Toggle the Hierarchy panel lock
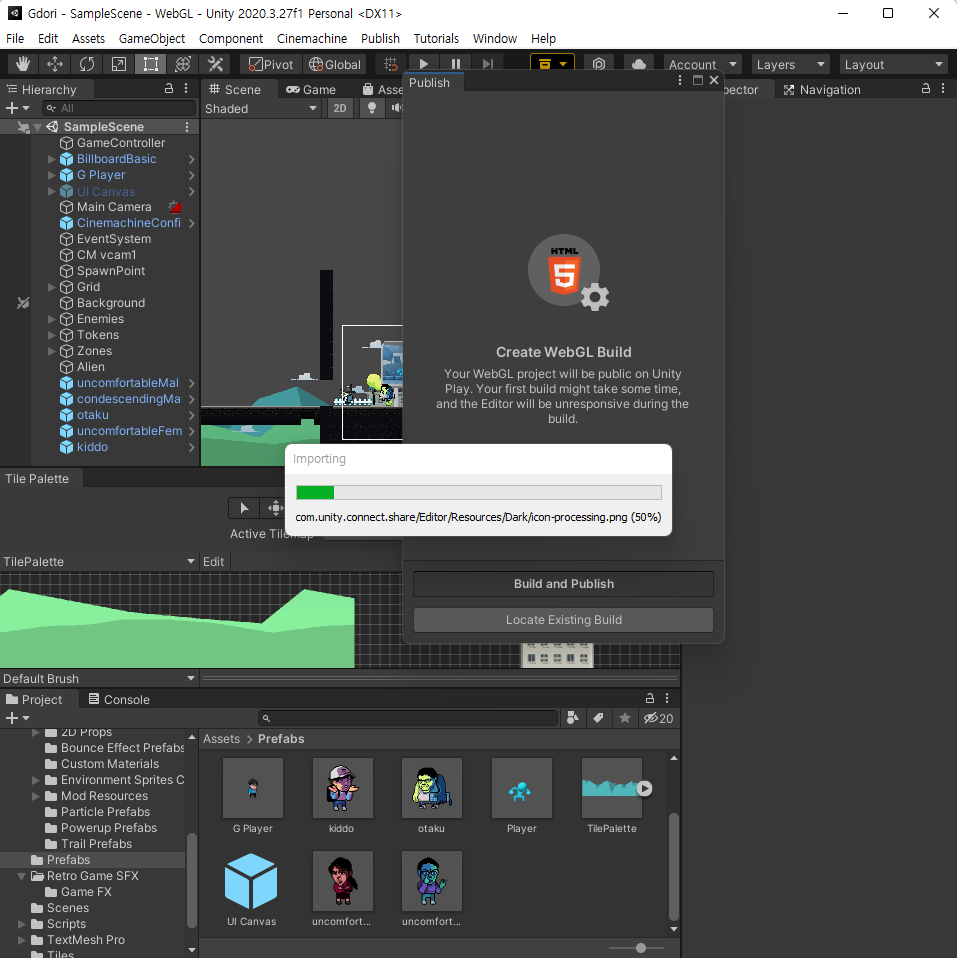The width and height of the screenshot is (957, 958). click(x=169, y=89)
